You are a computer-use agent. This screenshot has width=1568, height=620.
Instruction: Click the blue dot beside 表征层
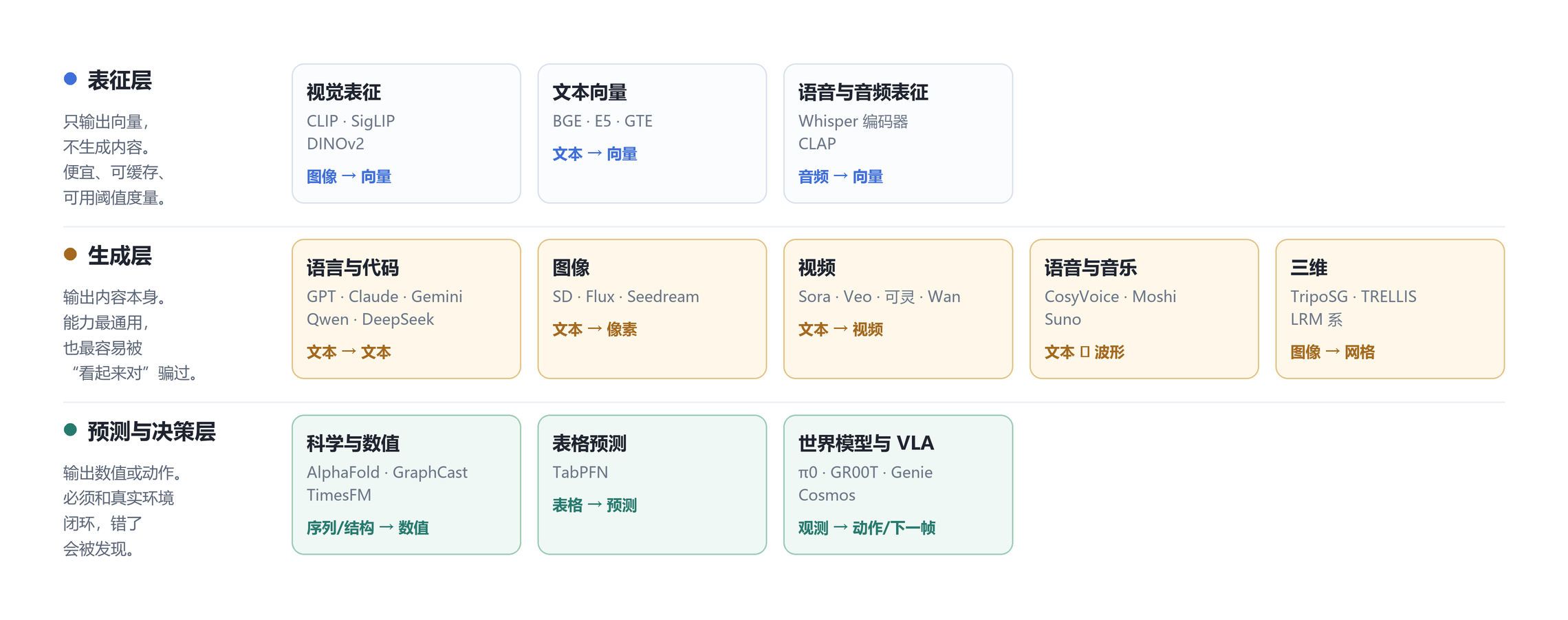click(x=70, y=79)
